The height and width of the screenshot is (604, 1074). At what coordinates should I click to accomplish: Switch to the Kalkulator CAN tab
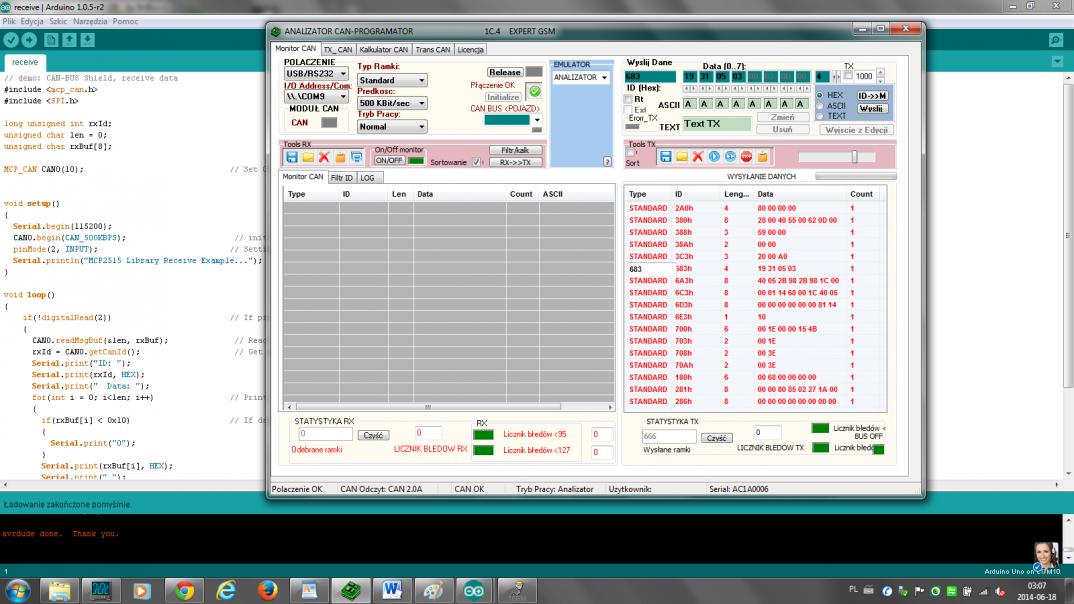(384, 49)
